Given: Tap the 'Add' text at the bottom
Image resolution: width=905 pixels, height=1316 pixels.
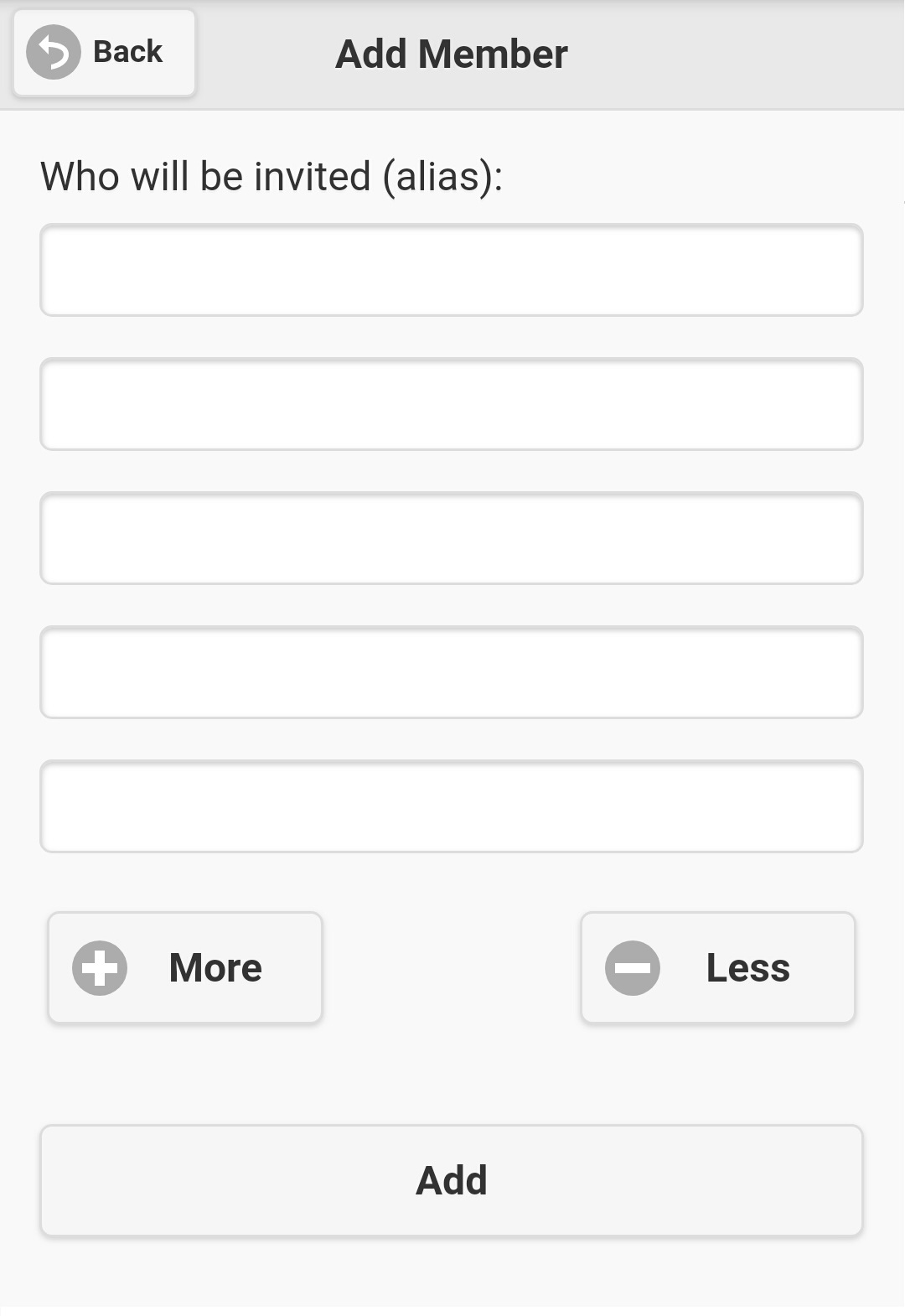Looking at the screenshot, I should pyautogui.click(x=452, y=1180).
